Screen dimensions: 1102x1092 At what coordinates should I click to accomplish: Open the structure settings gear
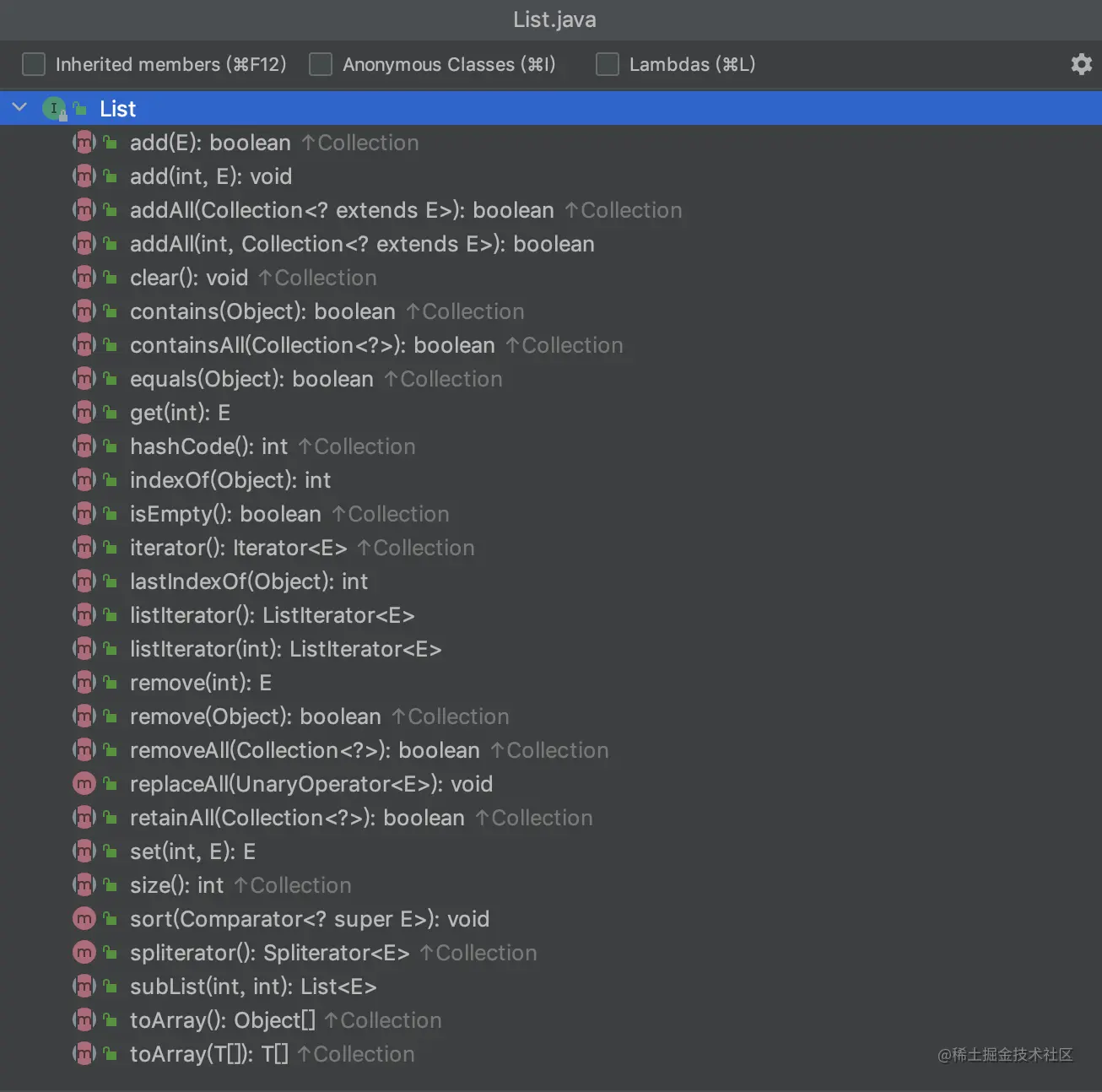pos(1082,64)
